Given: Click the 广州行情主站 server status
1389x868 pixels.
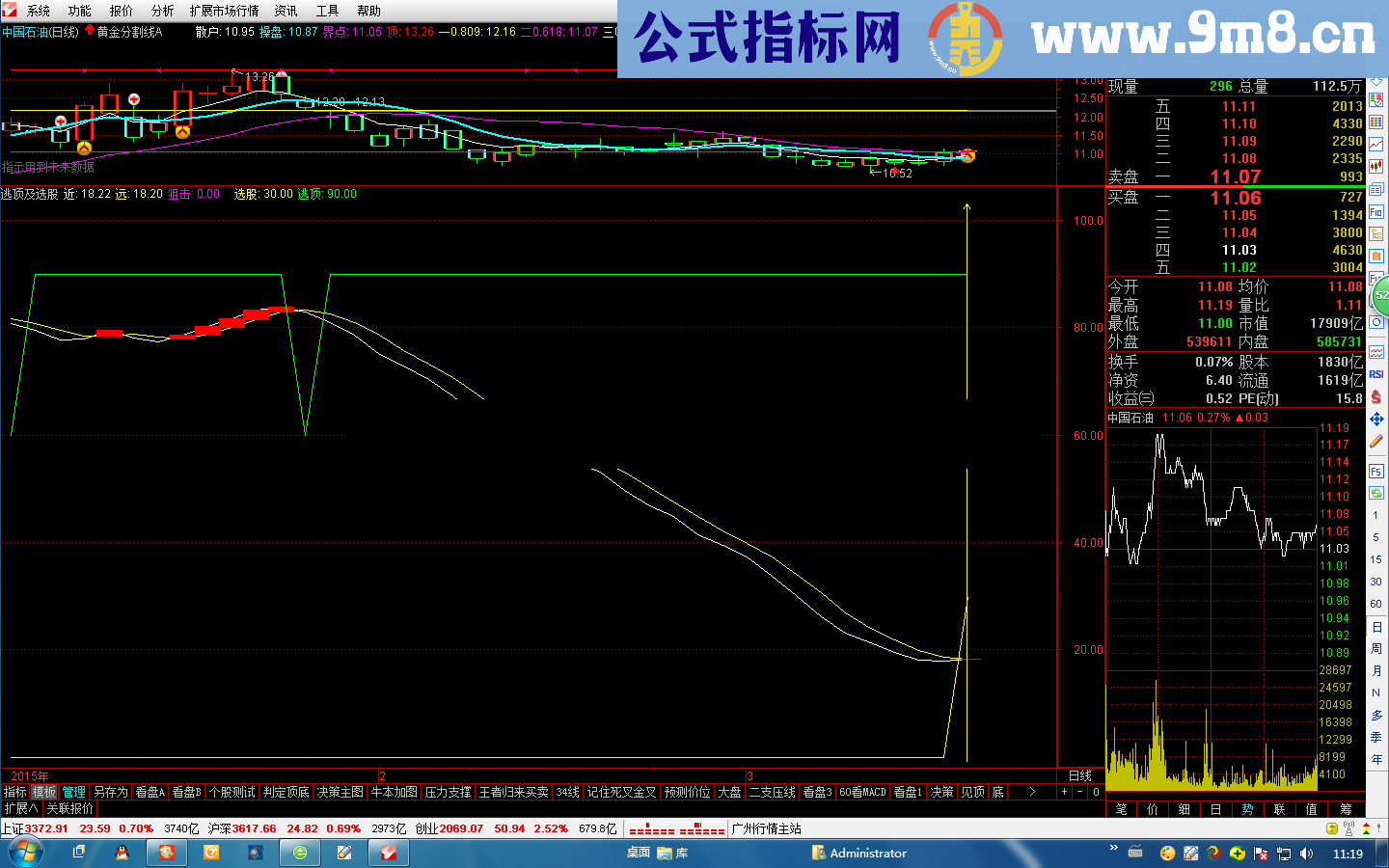Looking at the screenshot, I should (x=767, y=828).
